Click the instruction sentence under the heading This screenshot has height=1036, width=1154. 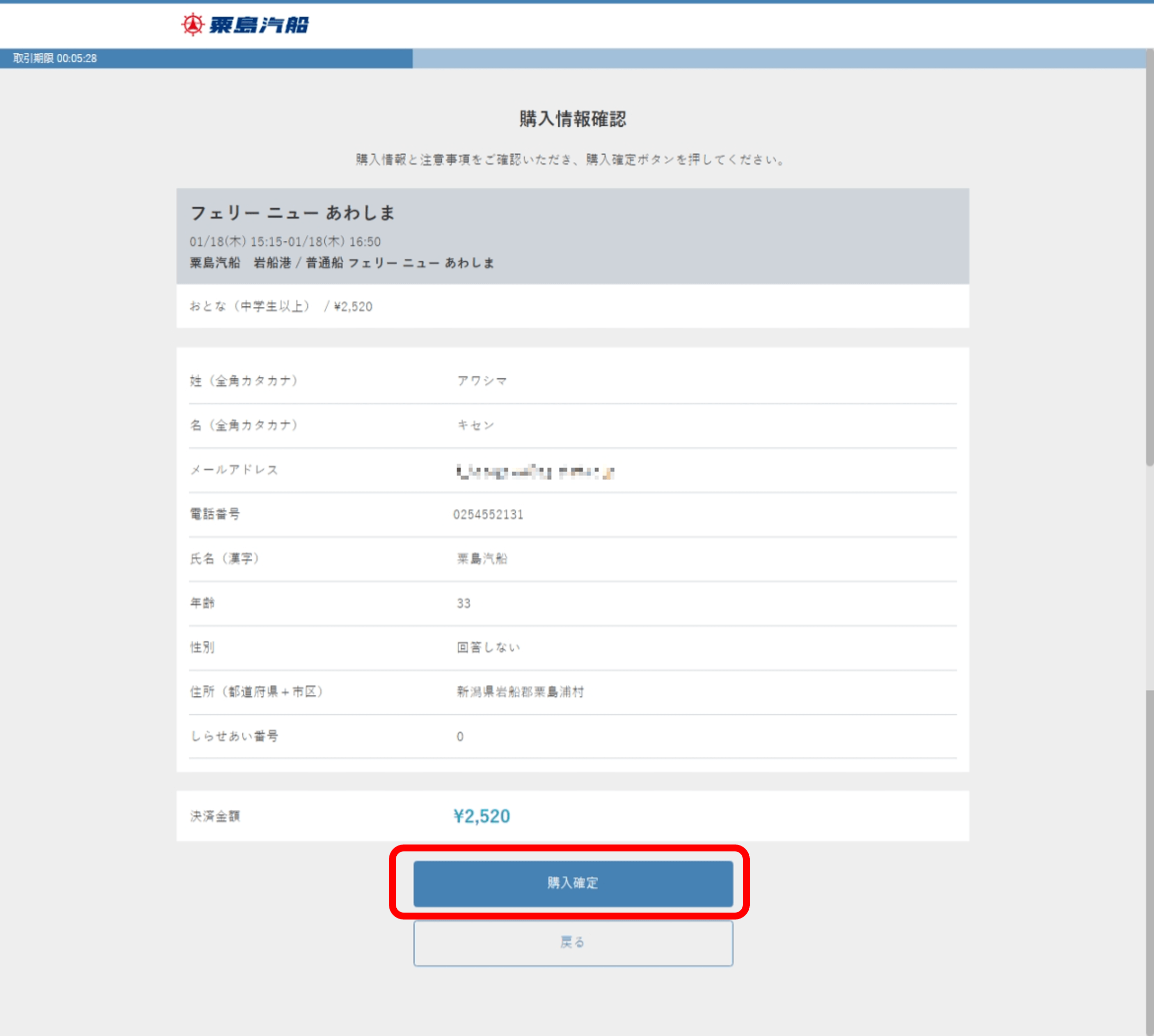click(571, 159)
